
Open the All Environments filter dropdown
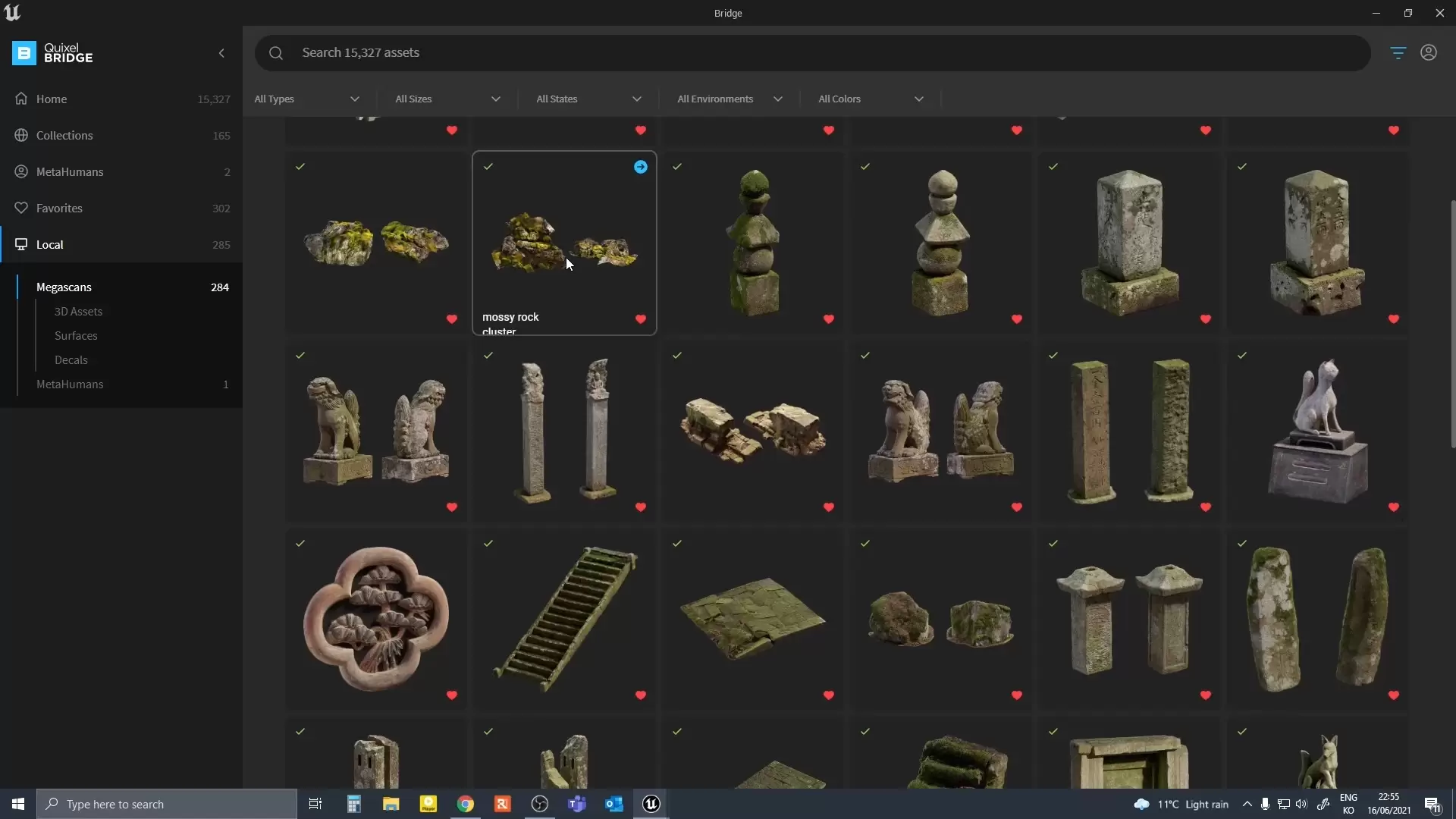730,99
